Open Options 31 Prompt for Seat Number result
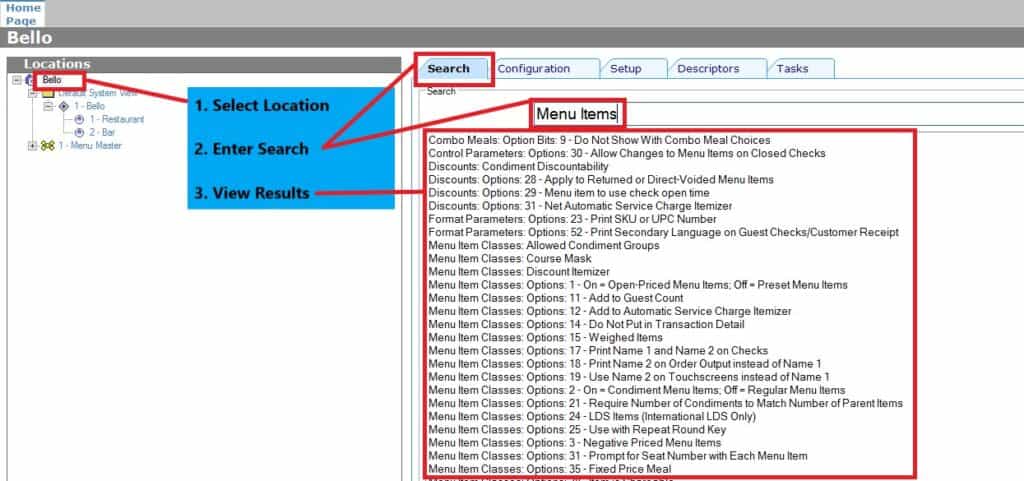This screenshot has width=1024, height=481. 618,456
